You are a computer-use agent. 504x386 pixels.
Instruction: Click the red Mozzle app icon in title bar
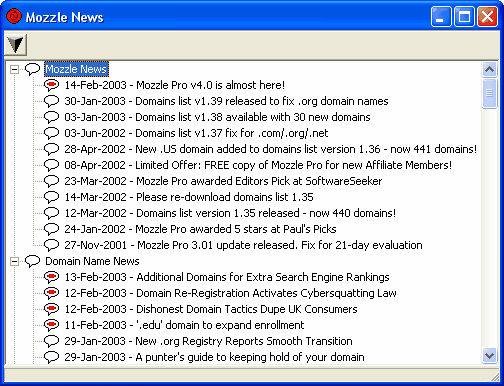(14, 16)
